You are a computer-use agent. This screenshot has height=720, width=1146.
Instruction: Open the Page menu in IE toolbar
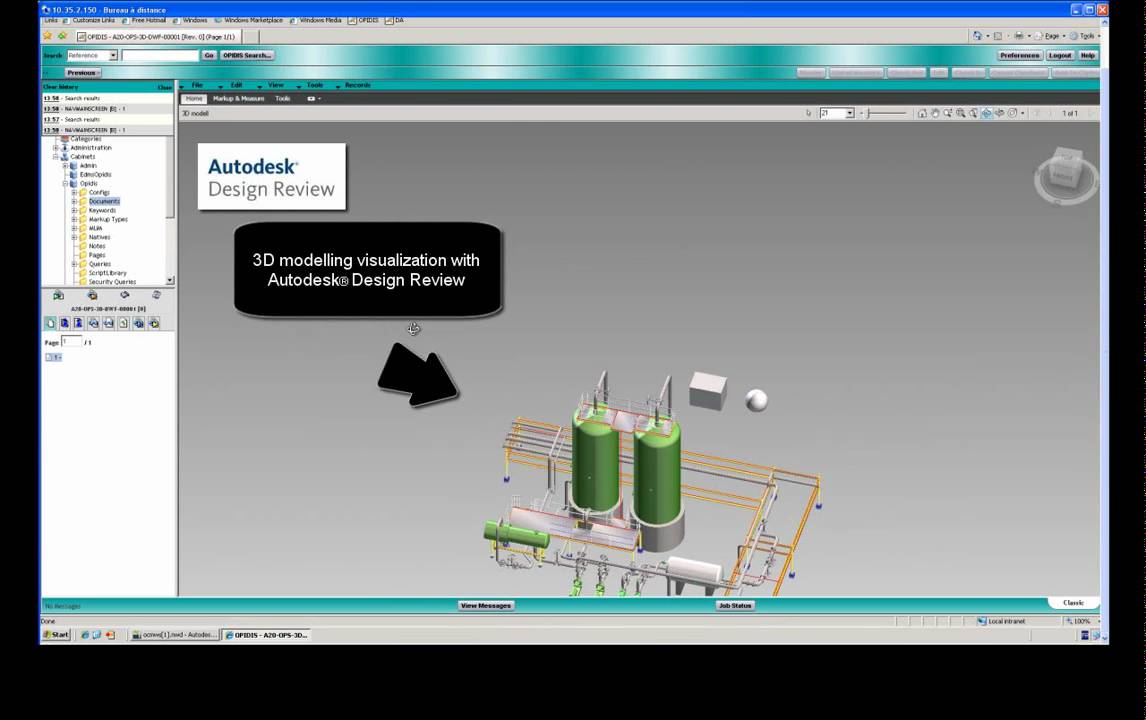1050,36
